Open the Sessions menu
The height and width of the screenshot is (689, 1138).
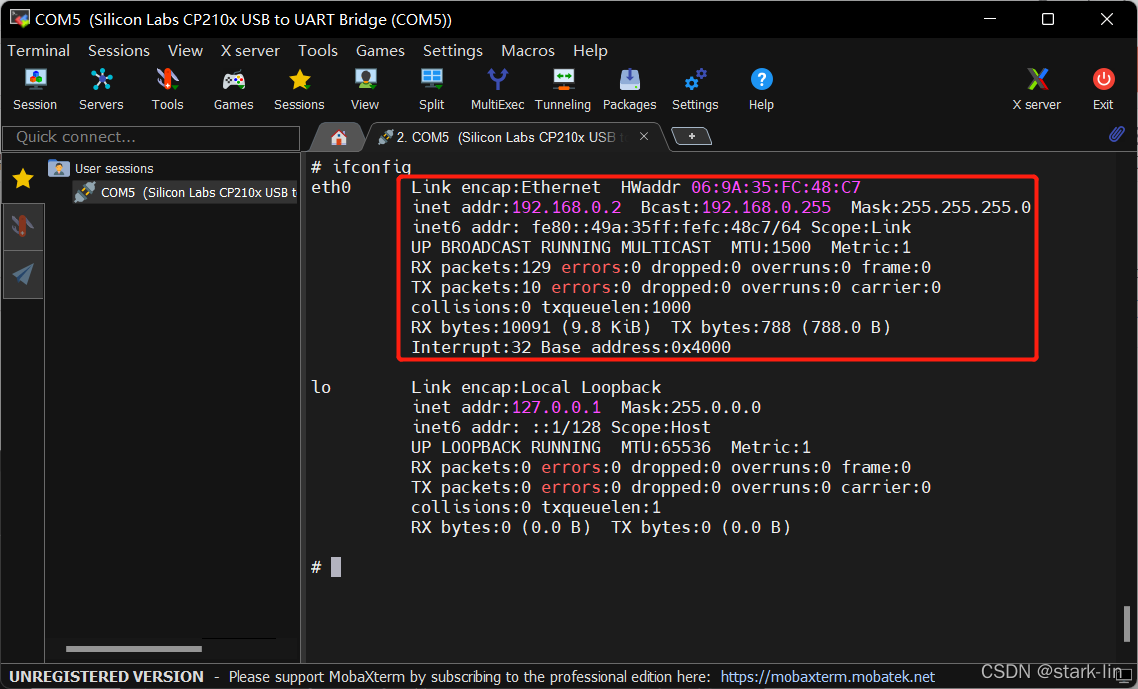tap(119, 51)
